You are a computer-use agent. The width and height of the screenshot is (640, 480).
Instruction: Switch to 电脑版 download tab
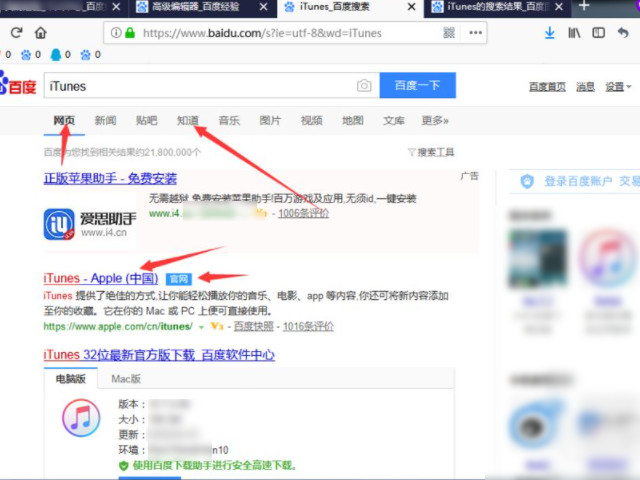[71, 379]
